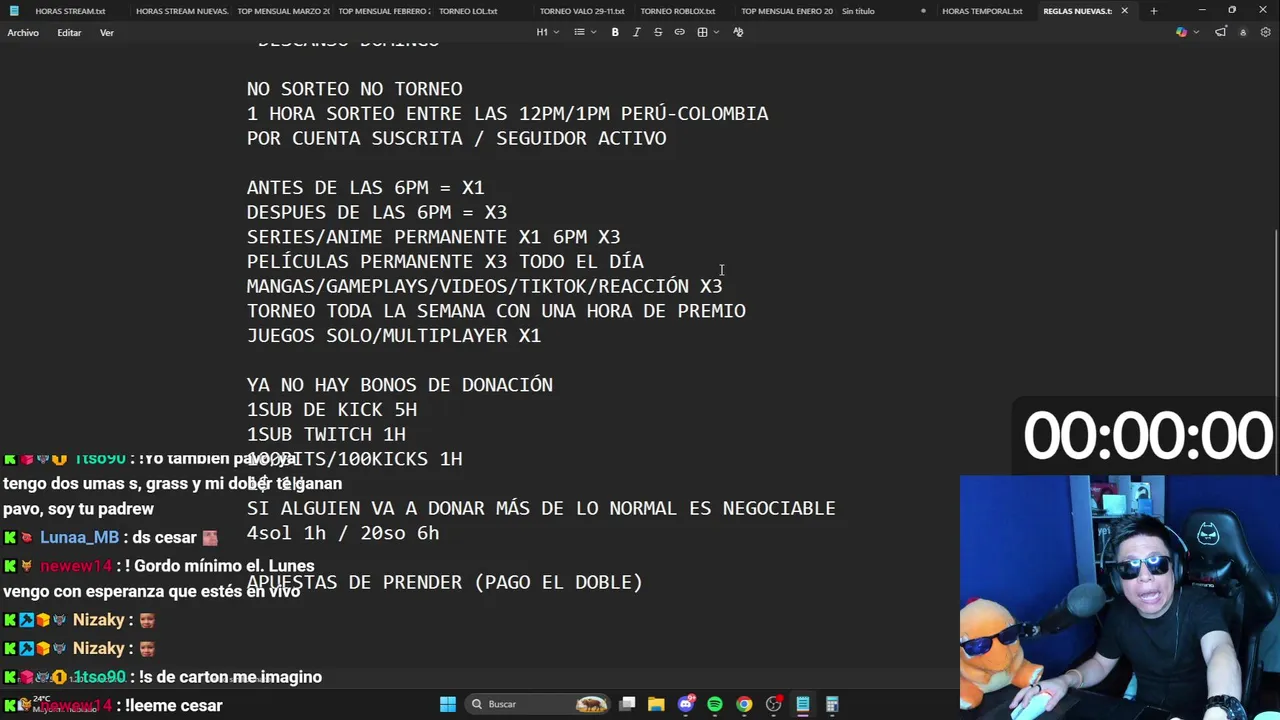
Task: Click the line 'DESPUES DE LAS 6PM = X3'
Action: 377,212
